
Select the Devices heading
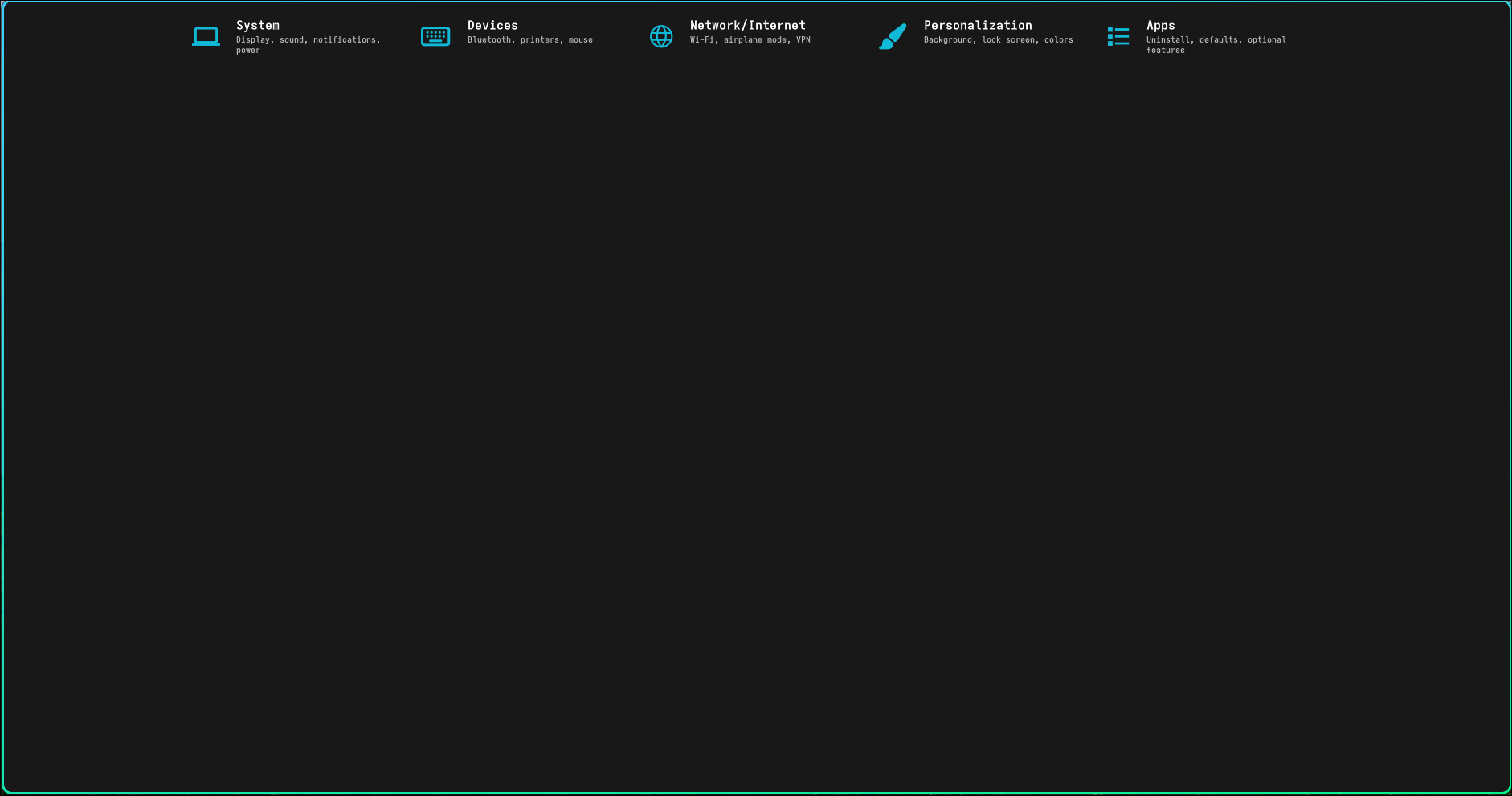492,26
